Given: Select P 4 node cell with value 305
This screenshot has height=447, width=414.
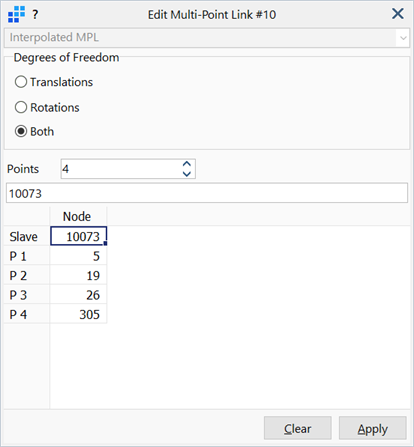Looking at the screenshot, I should (x=78, y=314).
